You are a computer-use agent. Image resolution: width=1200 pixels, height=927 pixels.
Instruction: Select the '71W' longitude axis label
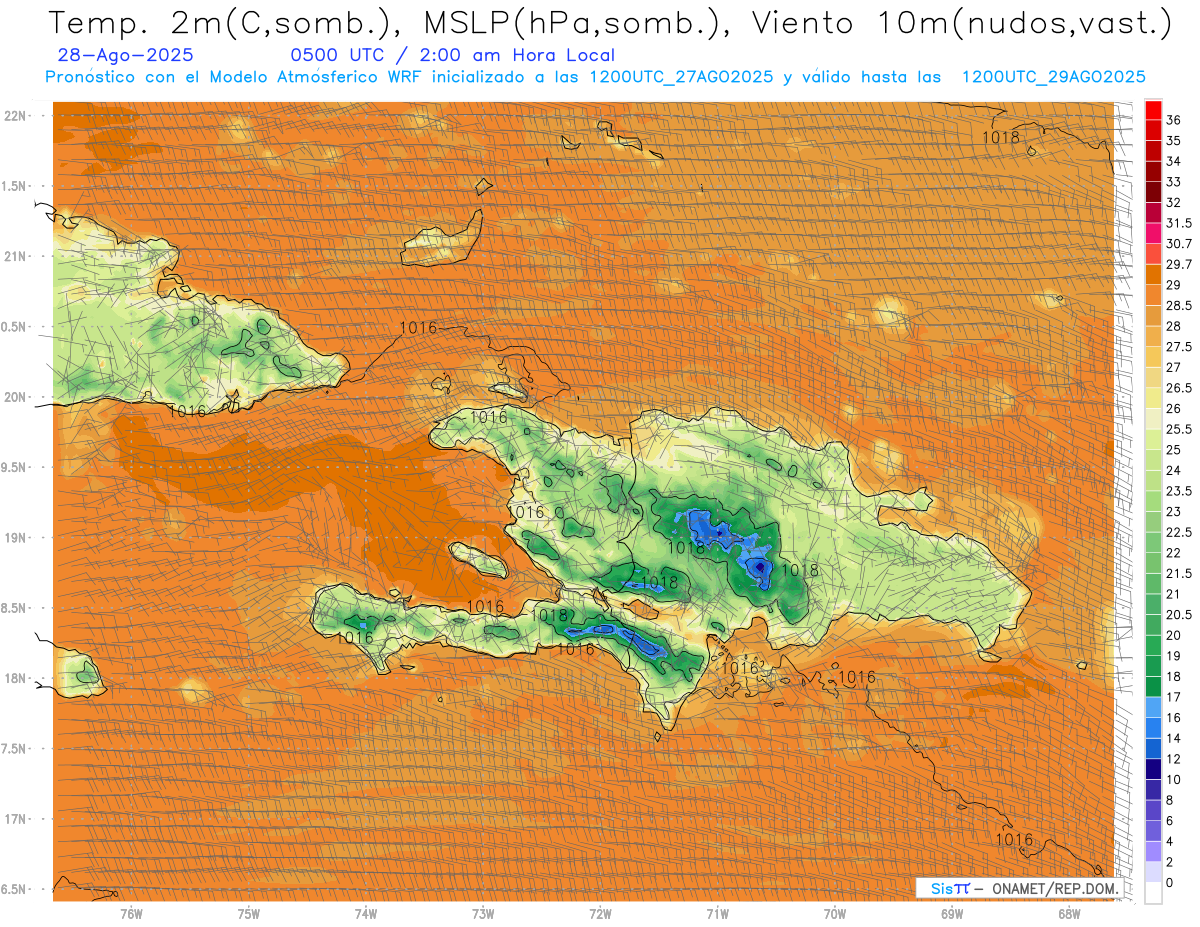click(x=717, y=914)
